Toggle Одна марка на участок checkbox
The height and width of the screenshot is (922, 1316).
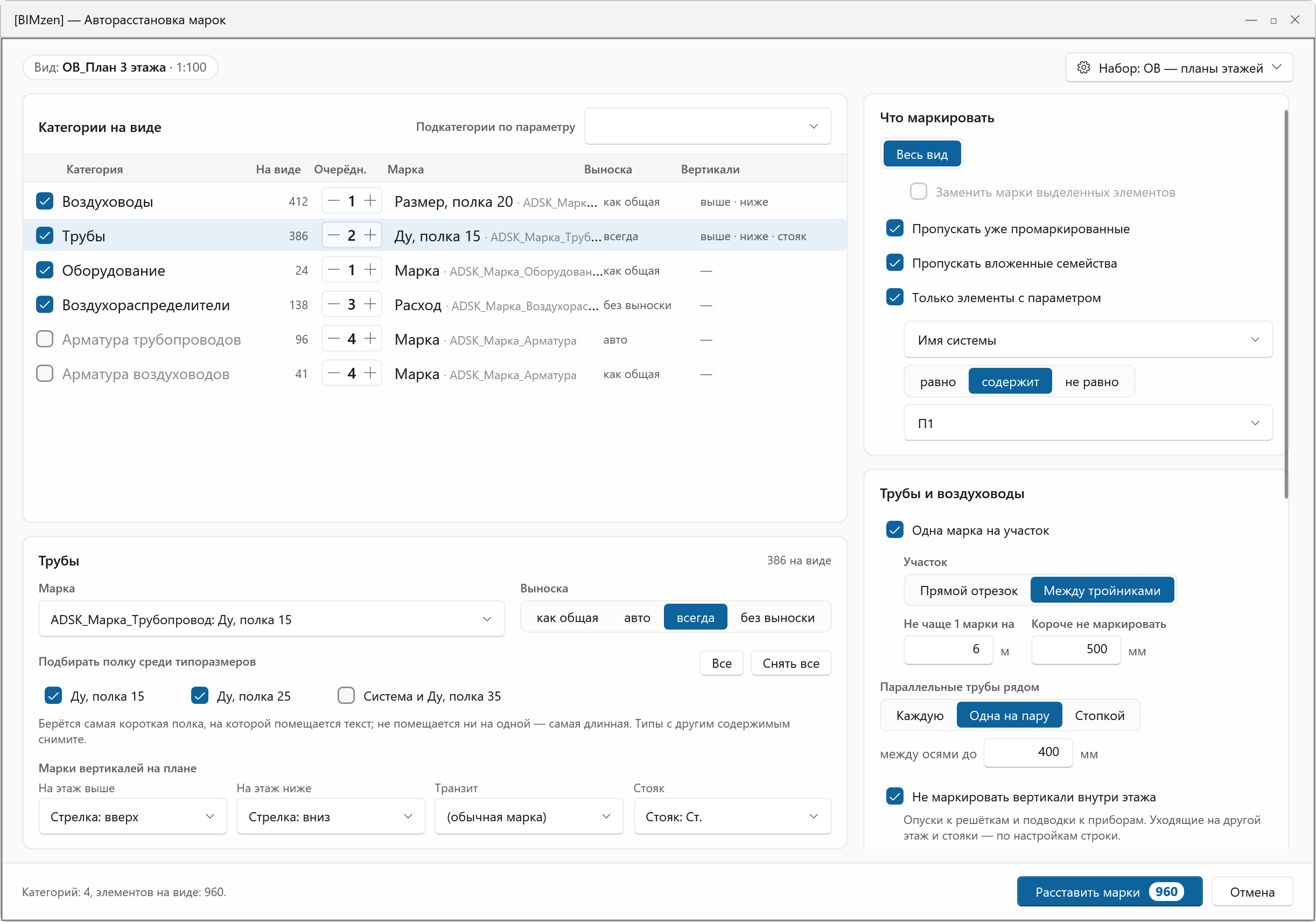click(x=895, y=530)
